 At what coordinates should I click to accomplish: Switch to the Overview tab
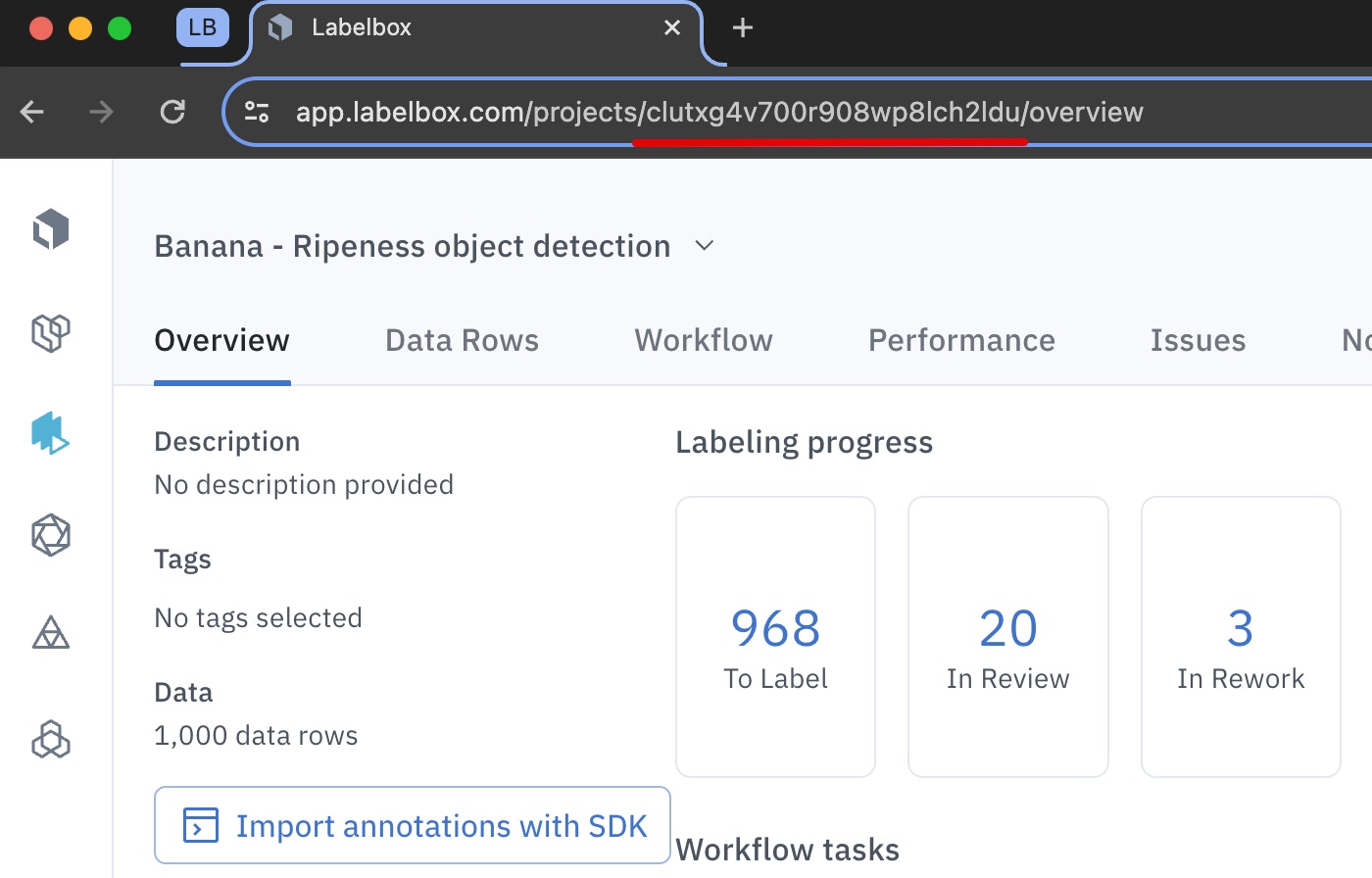(222, 340)
